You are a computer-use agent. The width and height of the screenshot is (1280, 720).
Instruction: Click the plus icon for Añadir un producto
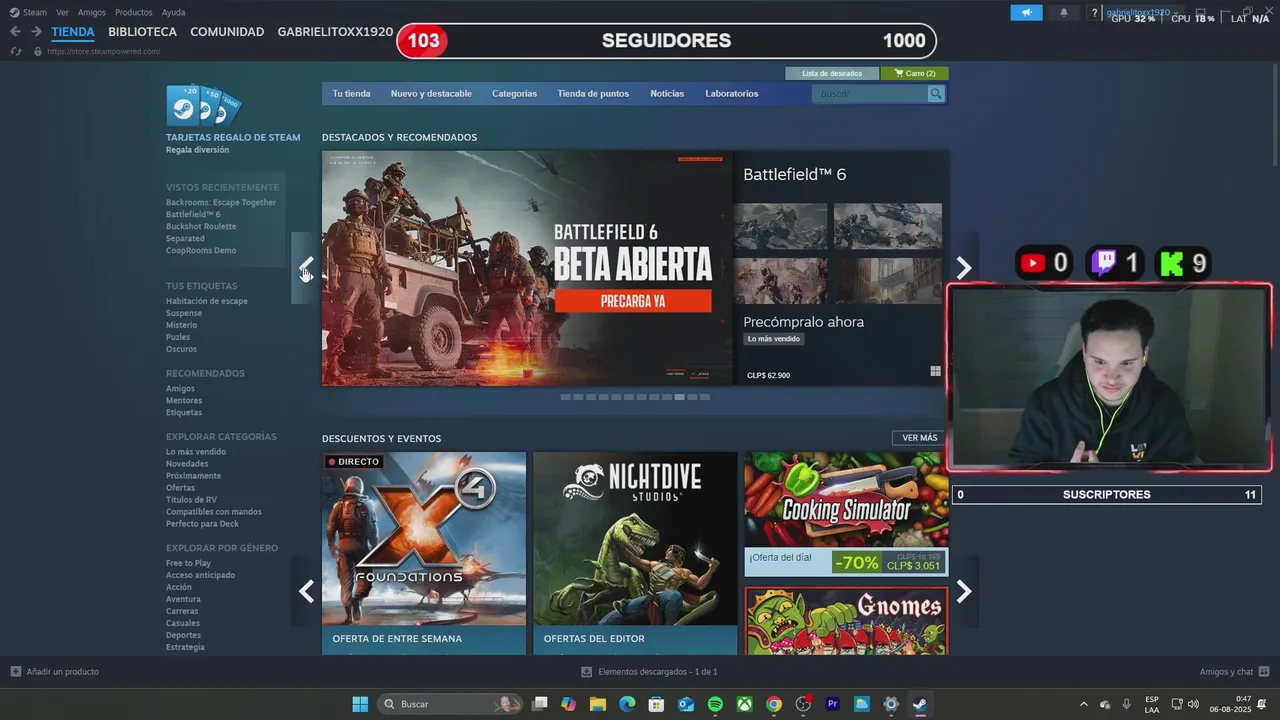(15, 672)
